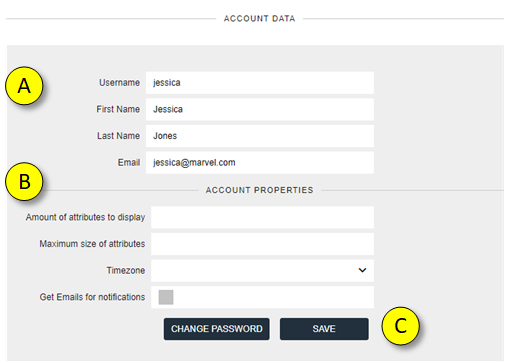Focus the Maximum size of attributes field
This screenshot has width=505, height=363.
tap(262, 244)
